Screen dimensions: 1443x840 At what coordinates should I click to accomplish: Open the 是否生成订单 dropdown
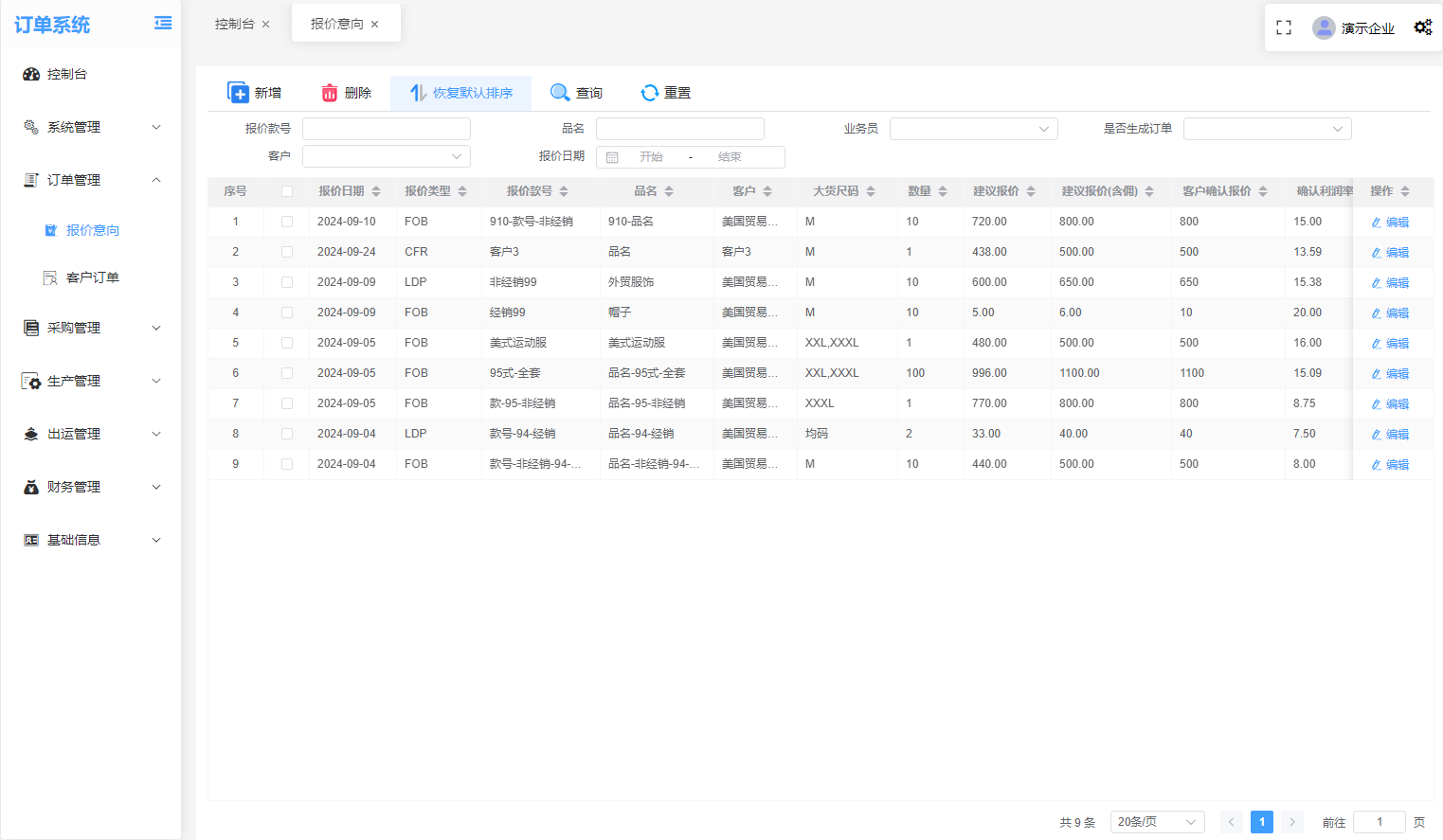(x=1267, y=129)
